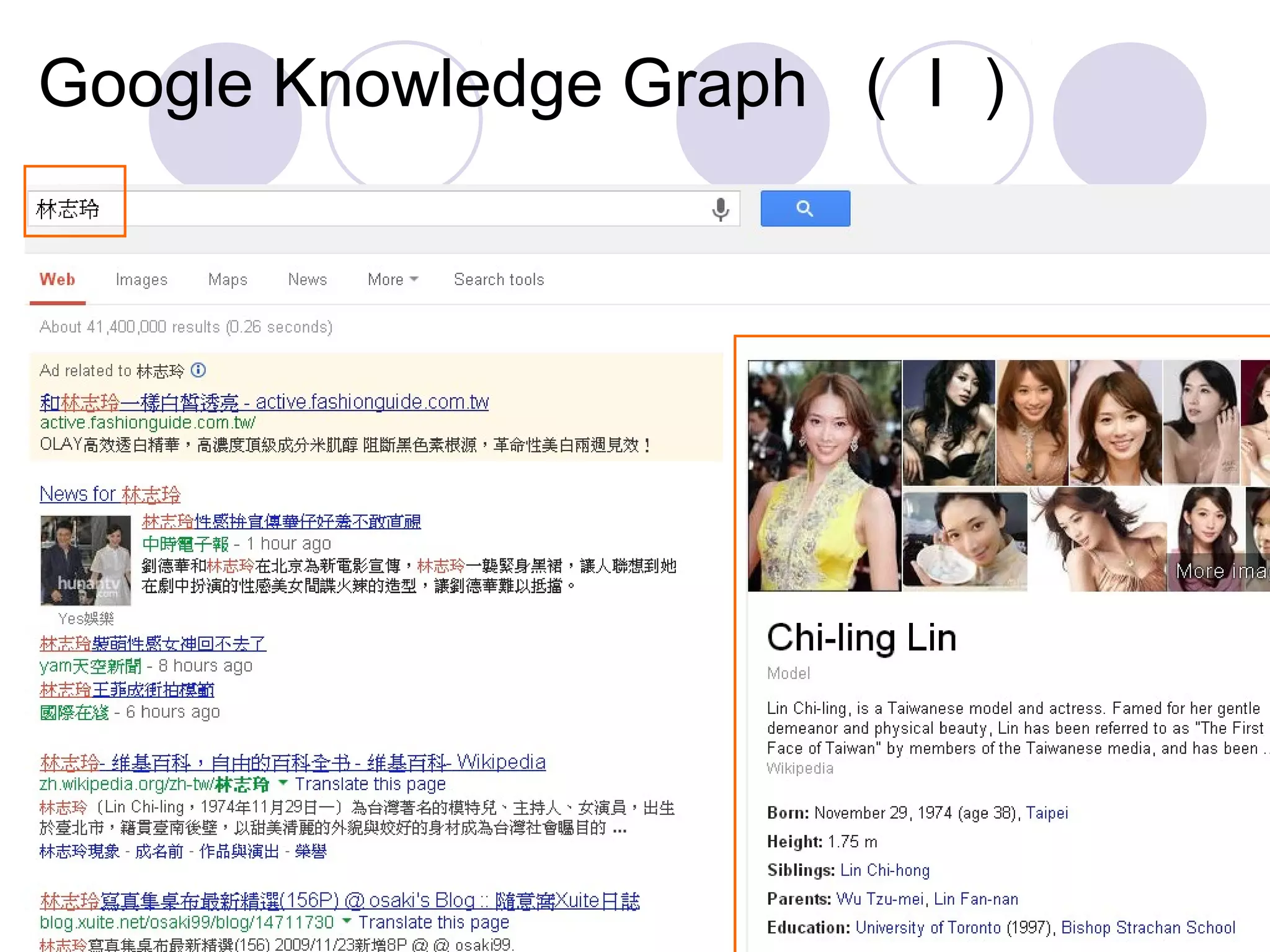Expand the More dropdown menu
The width and height of the screenshot is (1270, 952).
coord(393,280)
